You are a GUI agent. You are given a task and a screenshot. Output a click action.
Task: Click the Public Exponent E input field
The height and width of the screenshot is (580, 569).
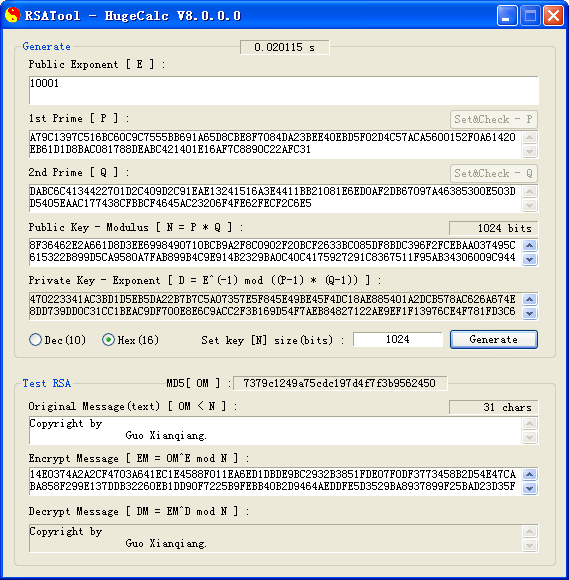tap(283, 91)
